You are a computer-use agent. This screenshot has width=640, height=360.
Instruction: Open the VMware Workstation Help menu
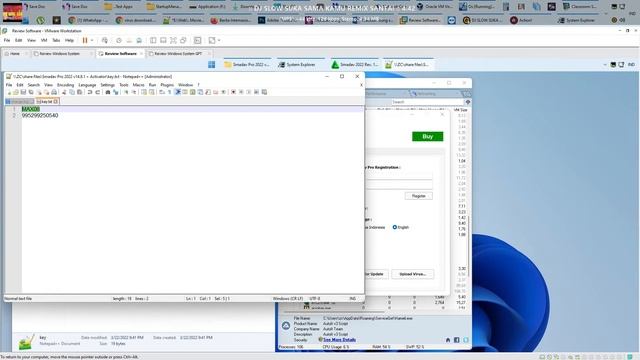pos(69,40)
